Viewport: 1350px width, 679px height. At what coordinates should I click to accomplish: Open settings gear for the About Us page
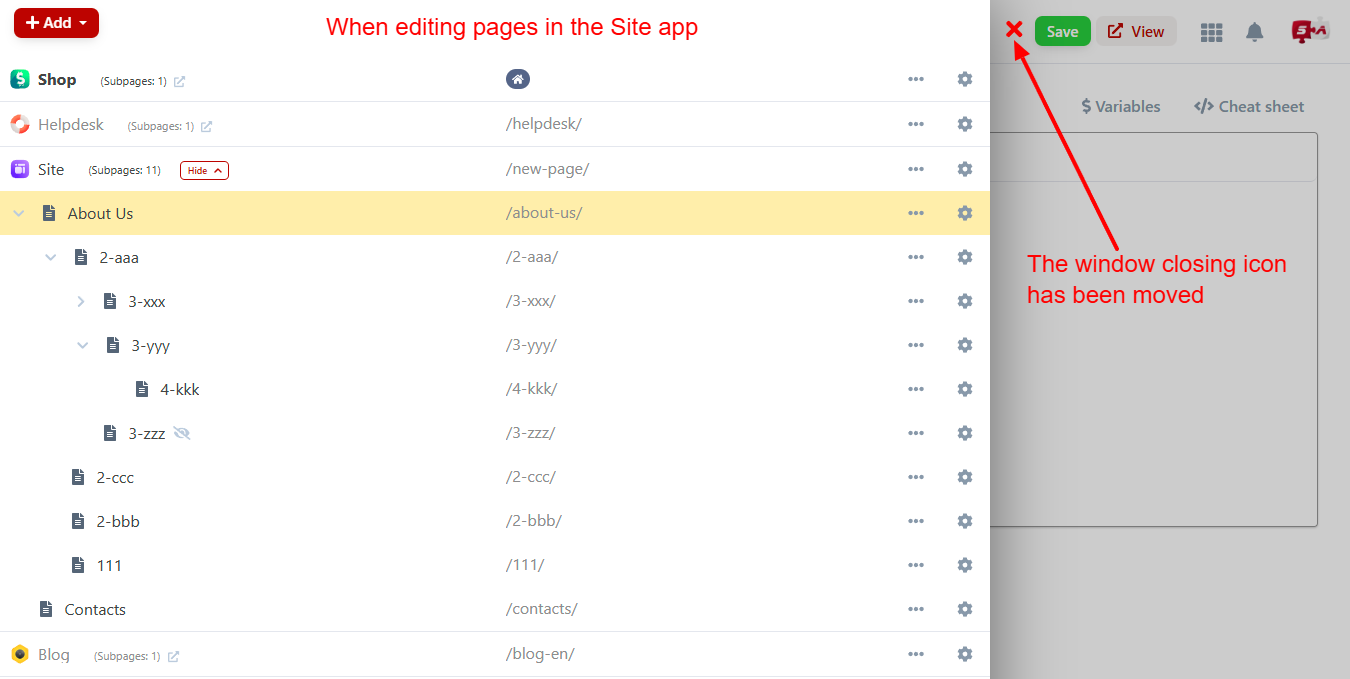[x=964, y=213]
